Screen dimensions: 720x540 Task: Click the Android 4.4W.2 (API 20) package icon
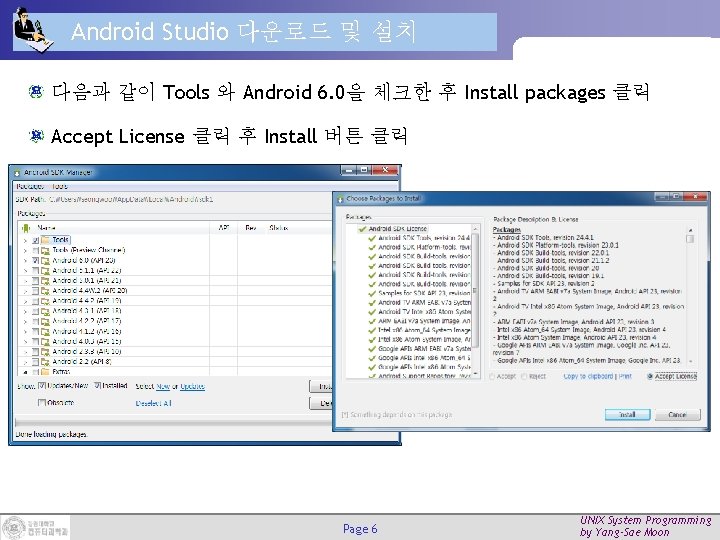[45, 291]
